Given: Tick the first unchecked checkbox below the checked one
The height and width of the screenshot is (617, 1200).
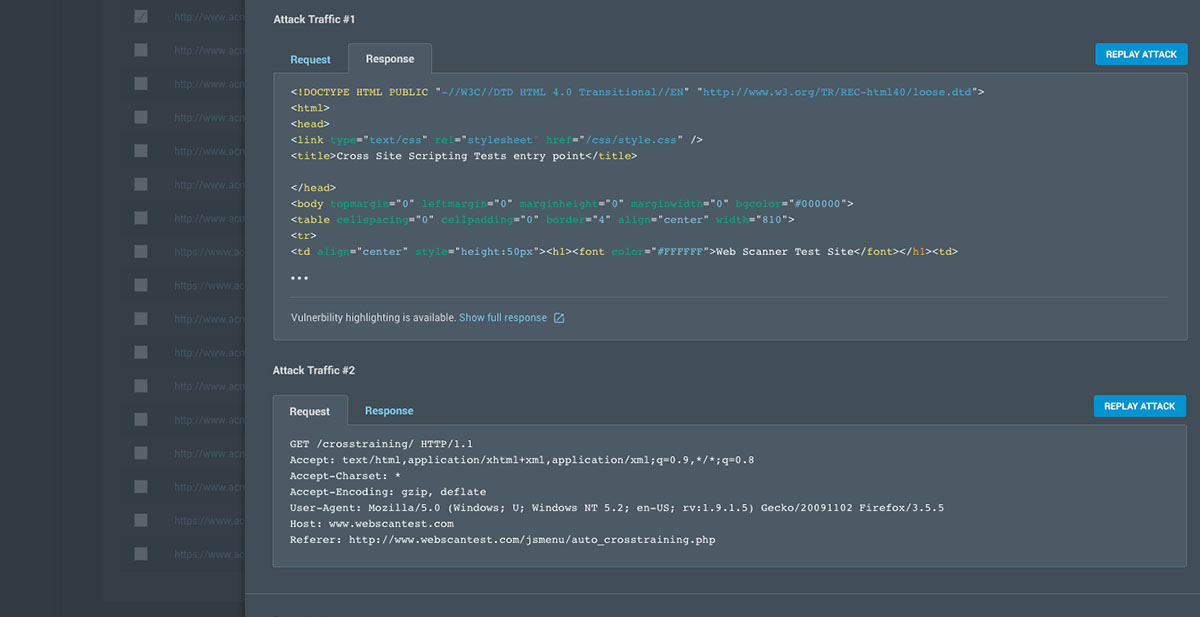Looking at the screenshot, I should click(x=141, y=49).
